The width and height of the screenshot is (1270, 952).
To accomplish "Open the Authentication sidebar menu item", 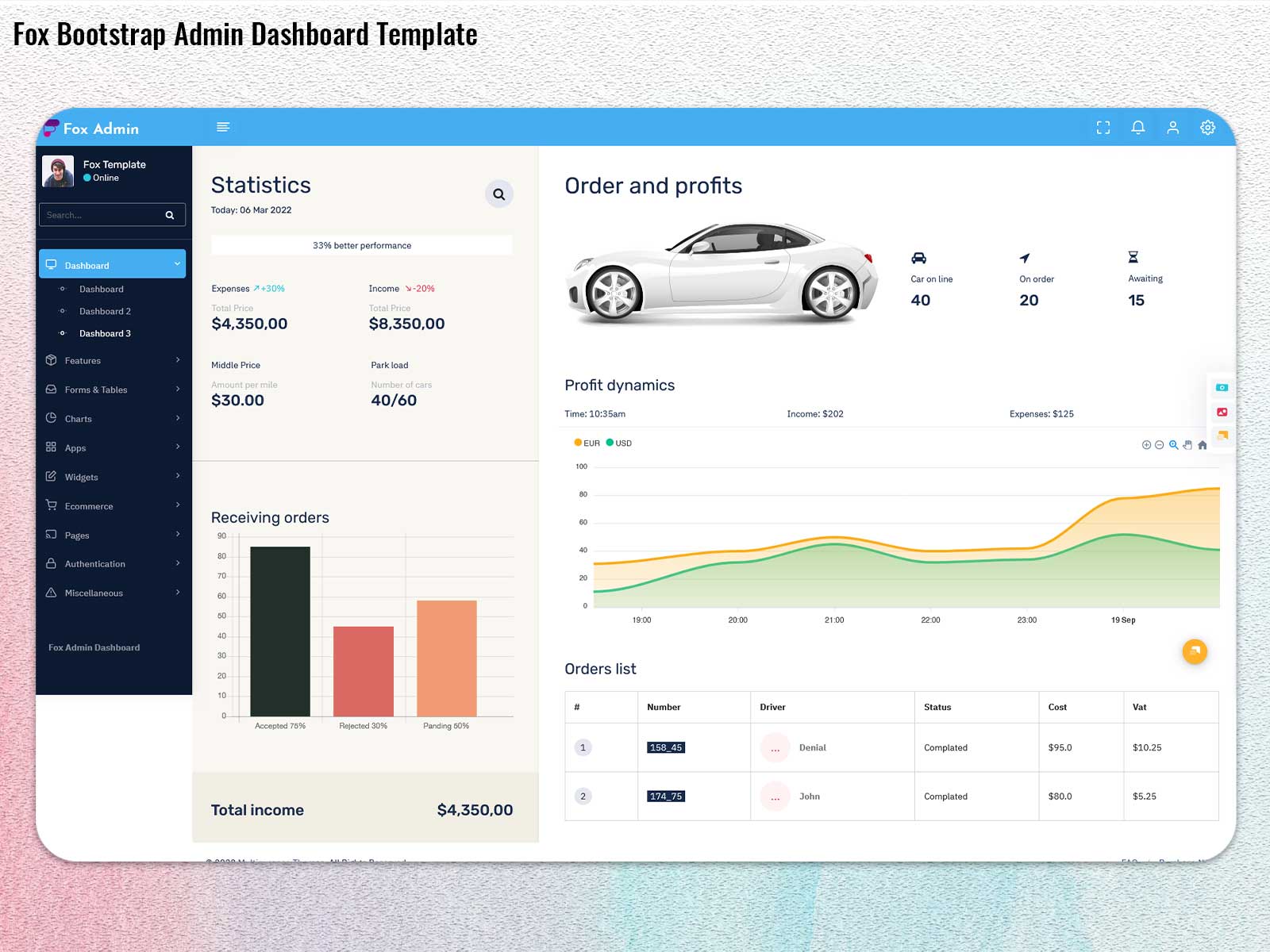I will click(x=95, y=563).
